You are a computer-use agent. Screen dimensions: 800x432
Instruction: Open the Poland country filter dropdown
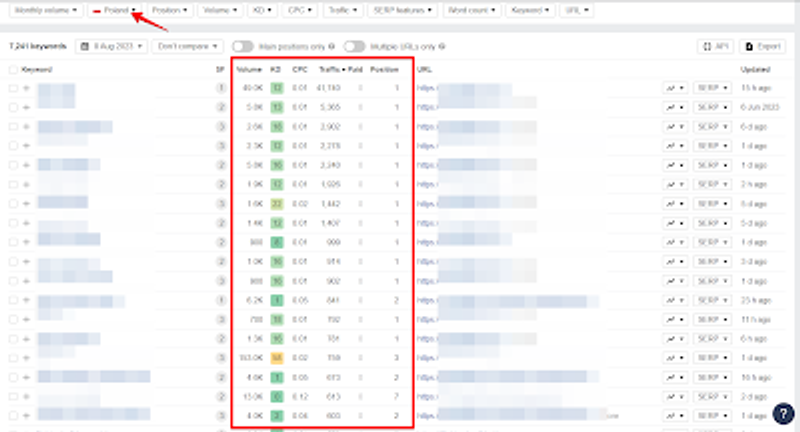pos(114,10)
